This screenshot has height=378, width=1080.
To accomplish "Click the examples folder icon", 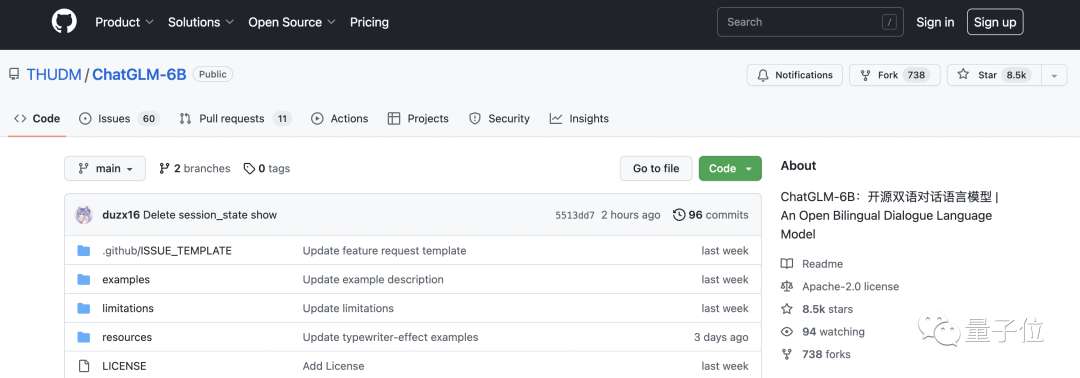I will (84, 280).
